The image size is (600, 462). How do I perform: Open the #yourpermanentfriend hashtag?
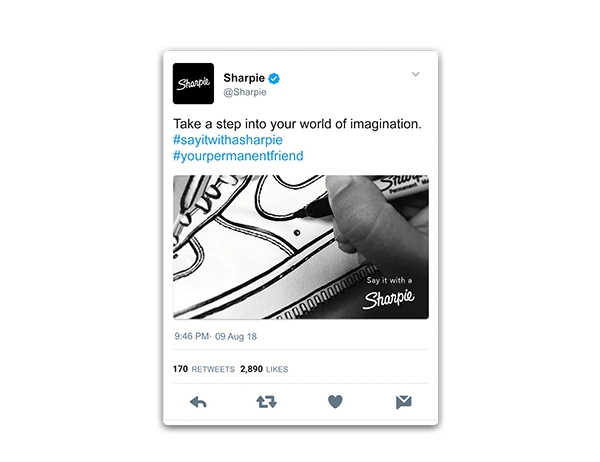238,156
